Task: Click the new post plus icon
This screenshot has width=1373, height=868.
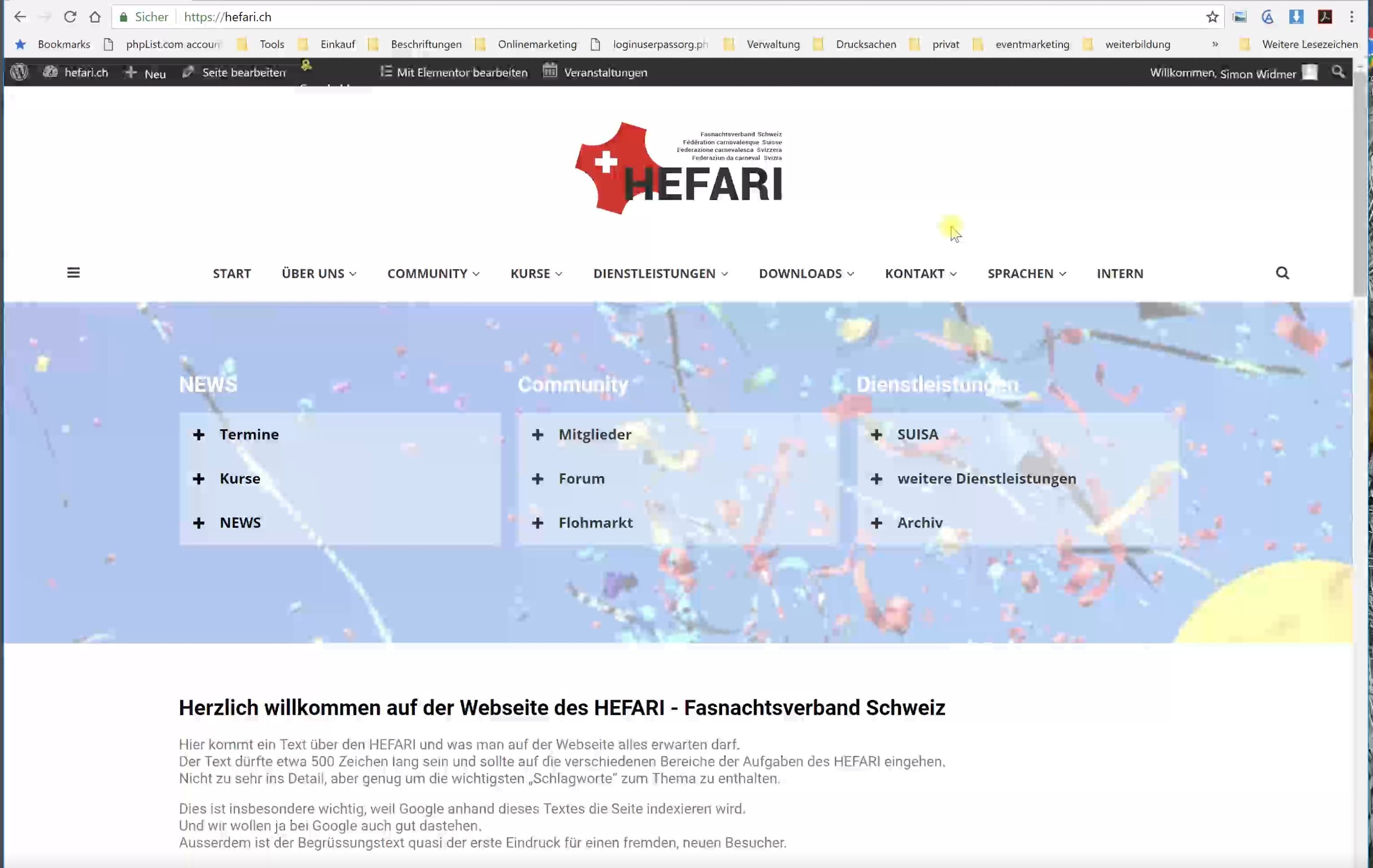Action: 131,71
